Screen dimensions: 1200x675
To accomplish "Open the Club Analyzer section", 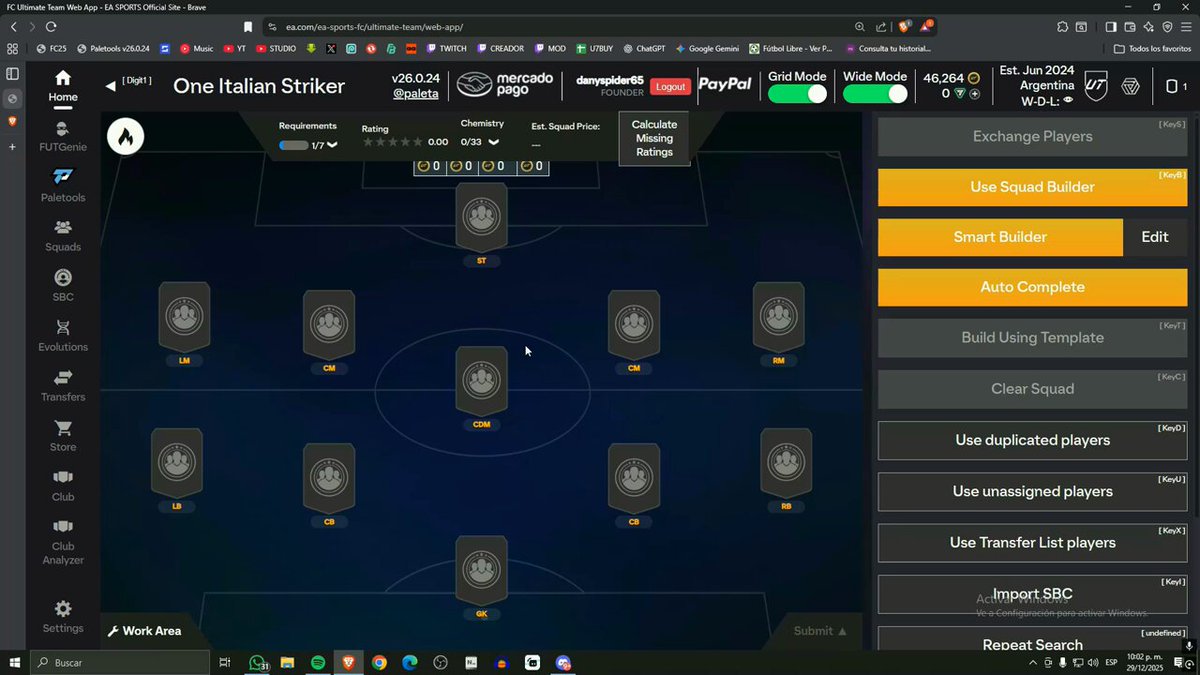I will click(63, 542).
